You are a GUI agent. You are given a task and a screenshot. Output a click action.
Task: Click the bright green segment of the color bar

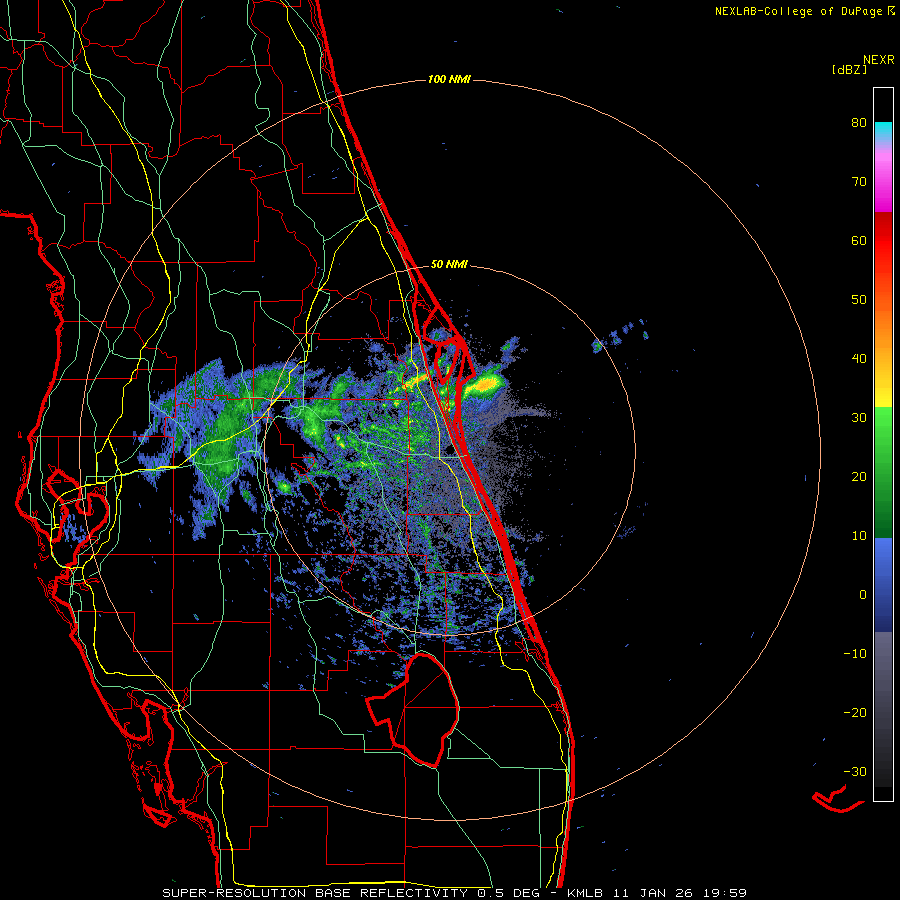click(883, 430)
